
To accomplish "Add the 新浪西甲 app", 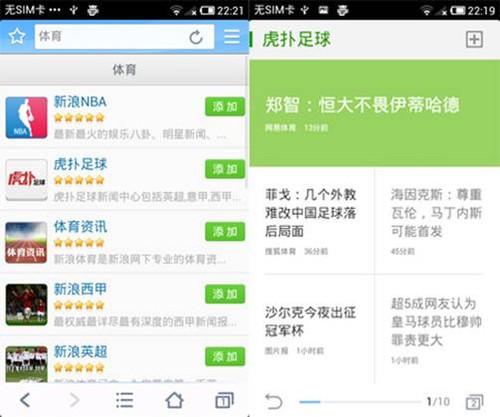I will coord(225,294).
